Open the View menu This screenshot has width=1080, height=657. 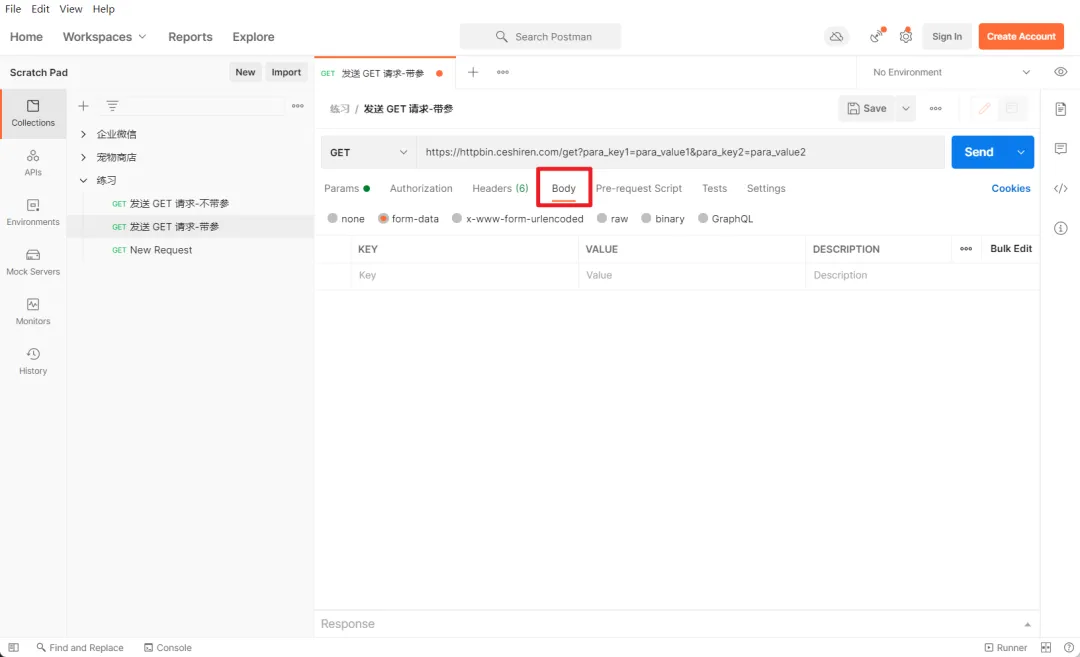coord(71,9)
